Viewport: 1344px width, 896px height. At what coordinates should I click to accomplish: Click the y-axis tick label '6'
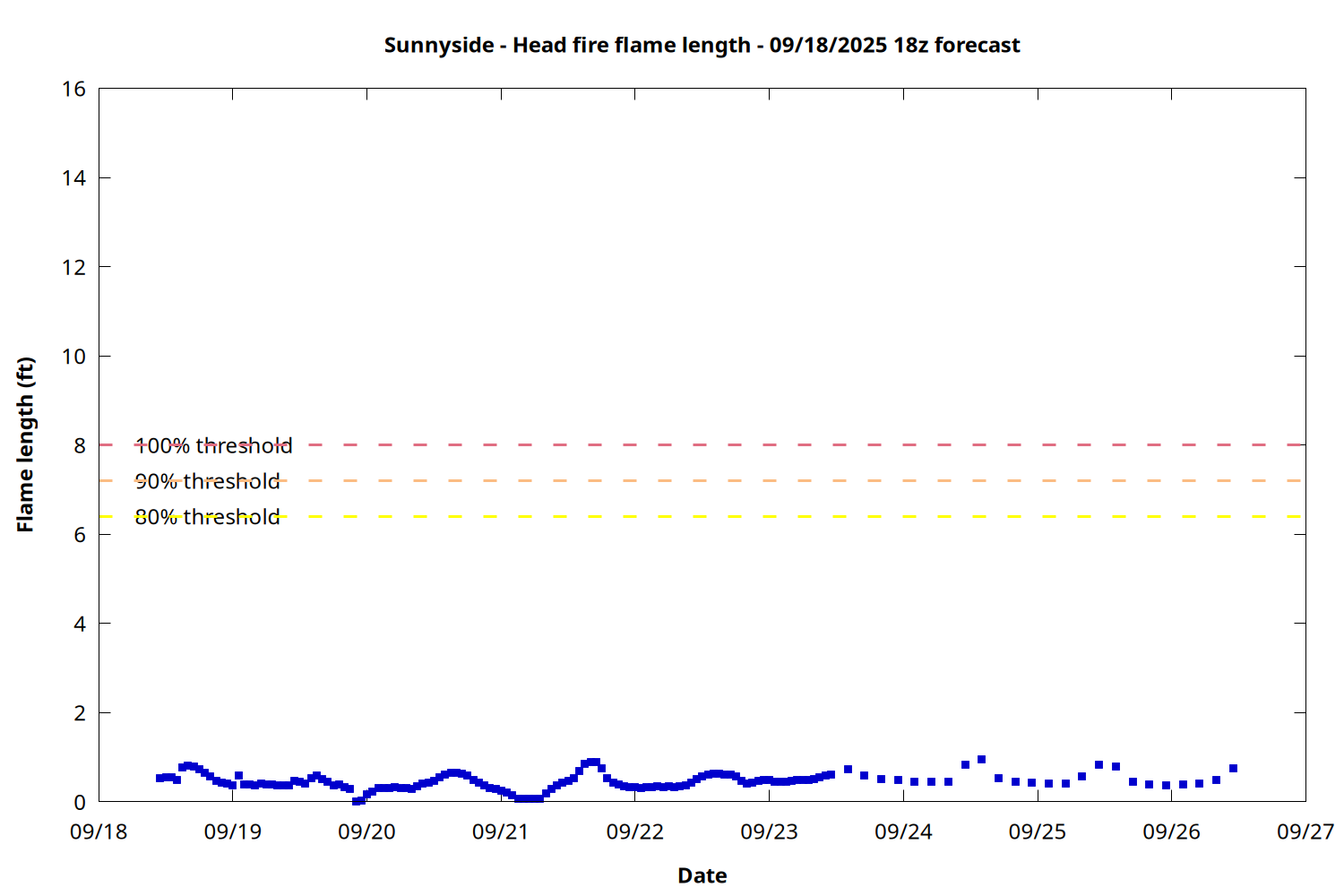(80, 535)
